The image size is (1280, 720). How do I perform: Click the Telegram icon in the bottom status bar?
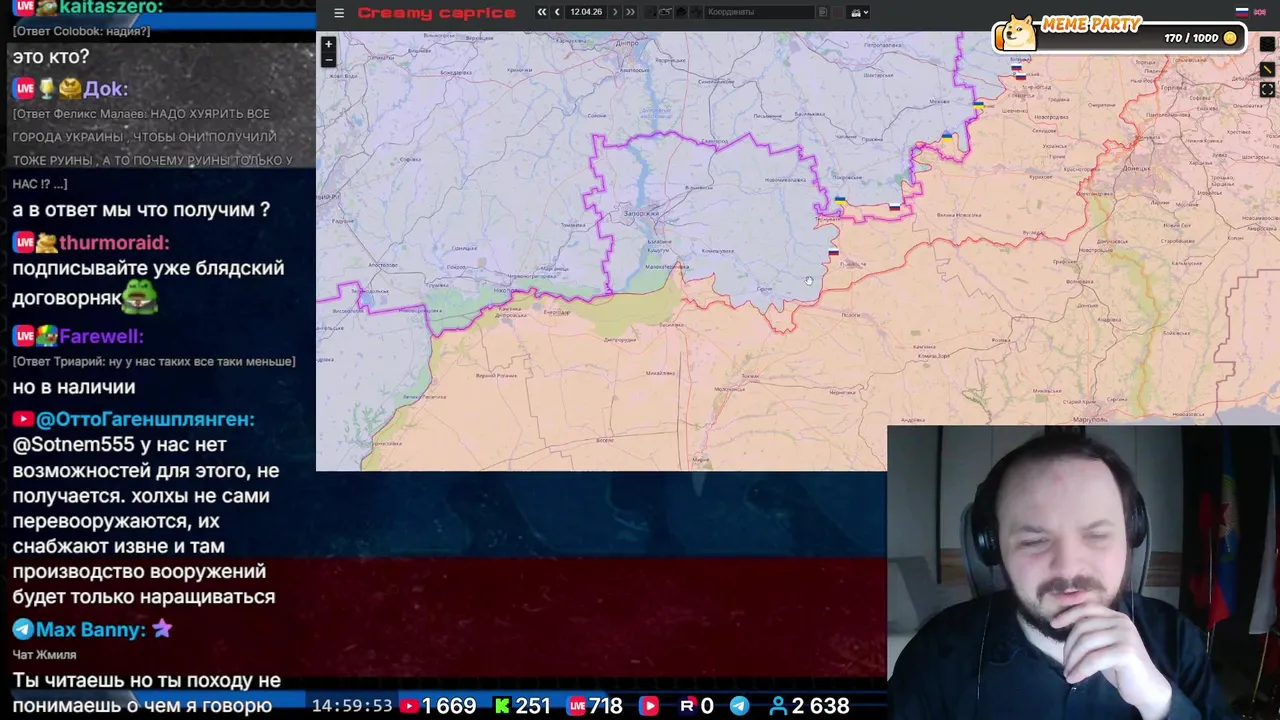coord(739,706)
